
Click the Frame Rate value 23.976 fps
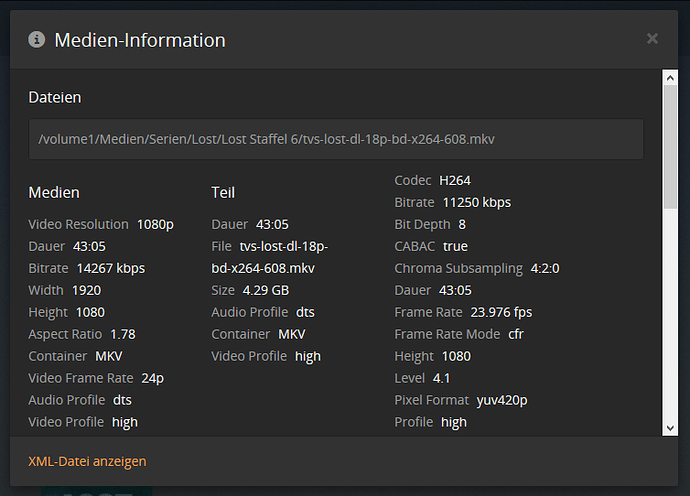coord(501,312)
